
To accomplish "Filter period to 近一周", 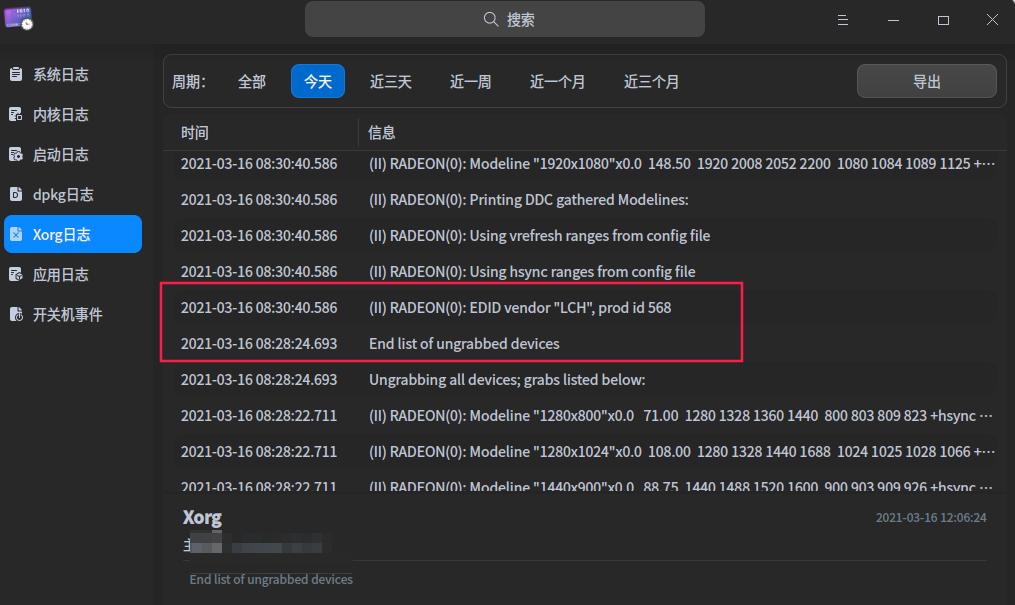I will (471, 82).
